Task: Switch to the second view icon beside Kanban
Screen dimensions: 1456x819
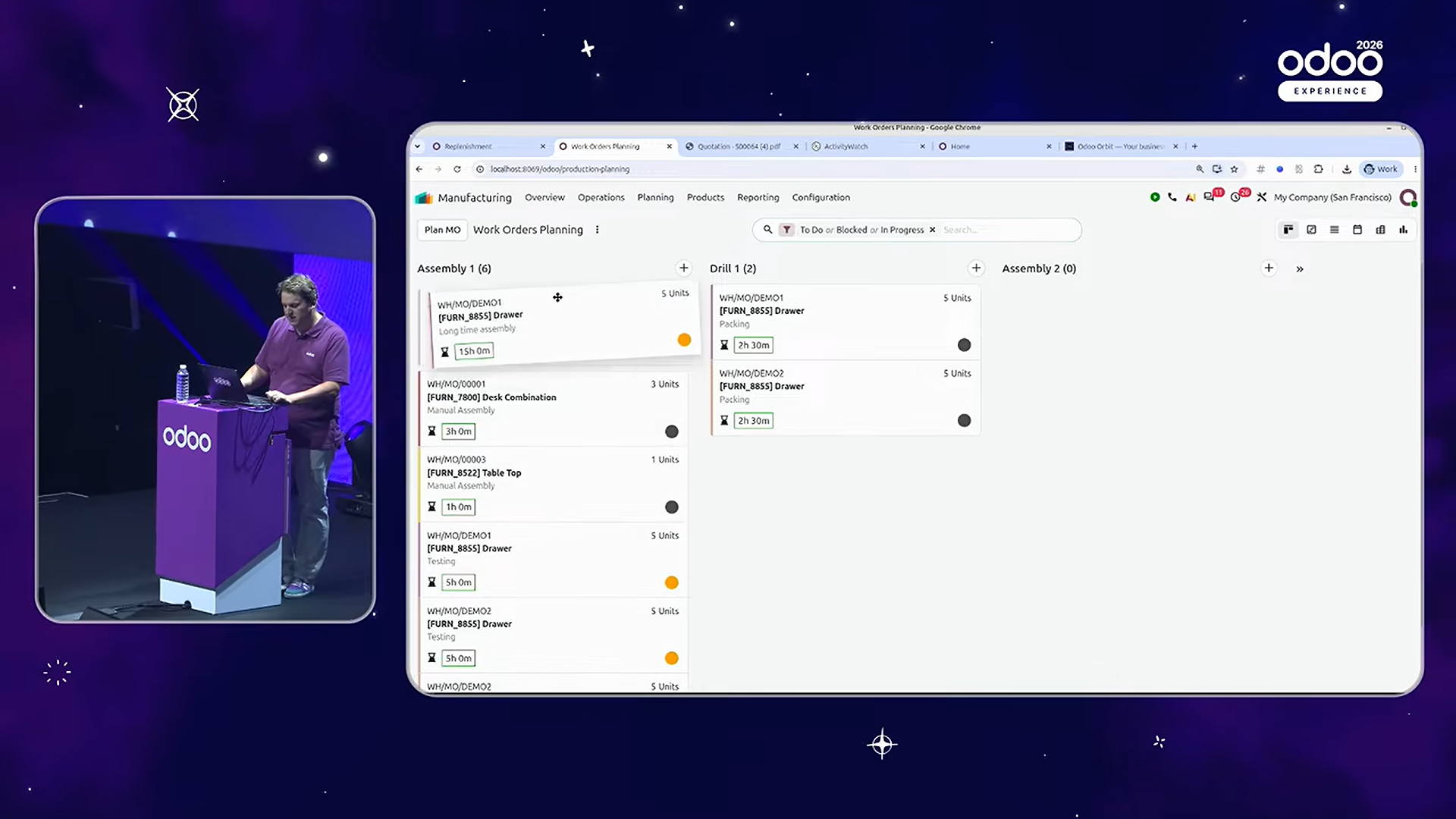Action: [1311, 230]
